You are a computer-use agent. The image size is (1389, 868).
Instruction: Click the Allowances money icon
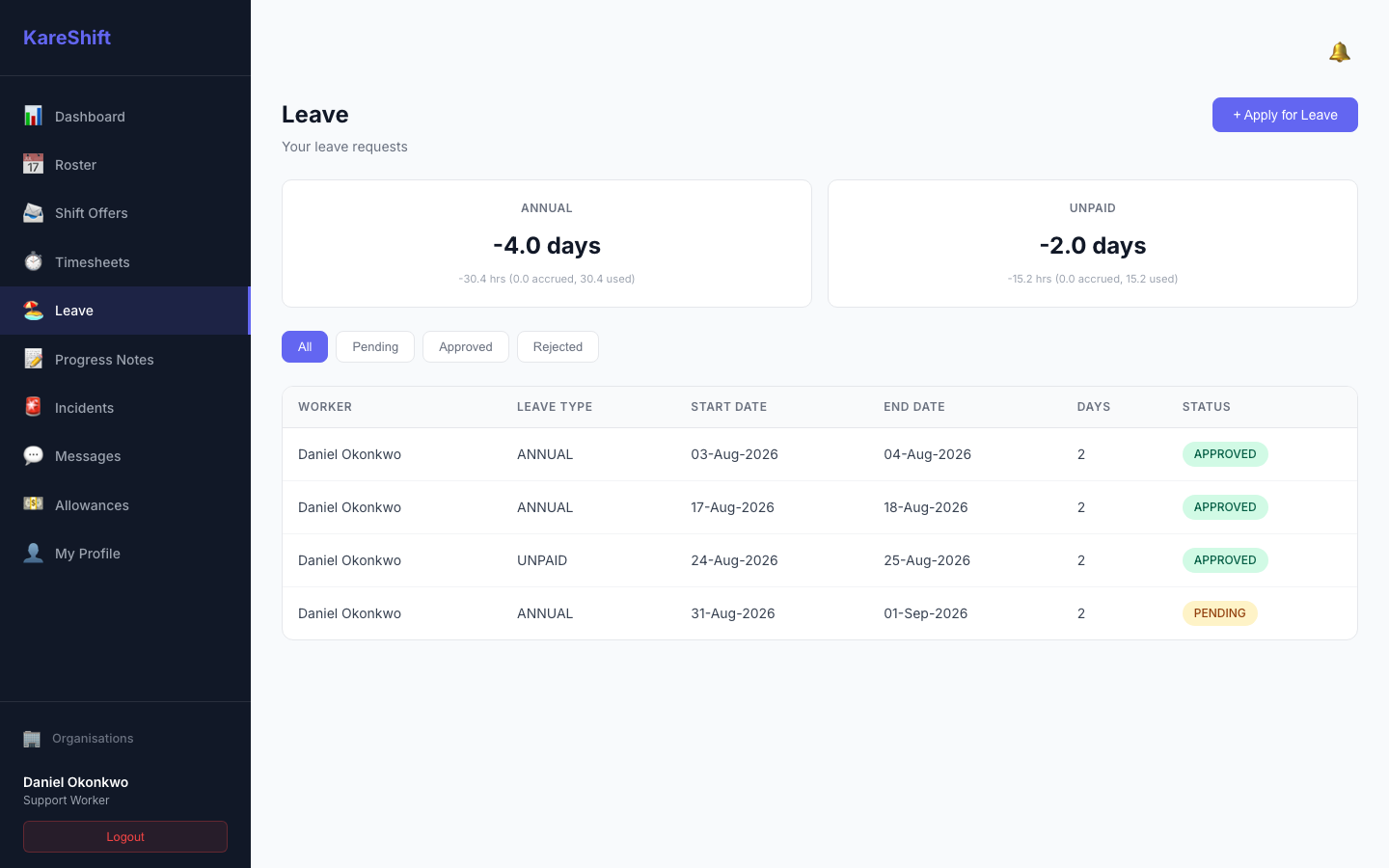pyautogui.click(x=33, y=504)
